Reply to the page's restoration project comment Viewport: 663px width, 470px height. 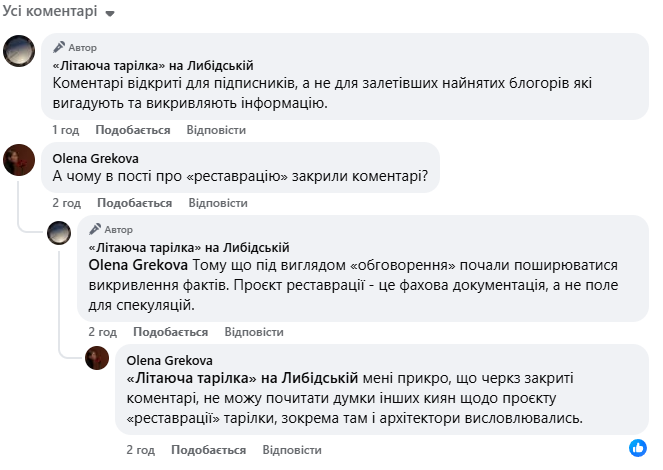tap(254, 332)
